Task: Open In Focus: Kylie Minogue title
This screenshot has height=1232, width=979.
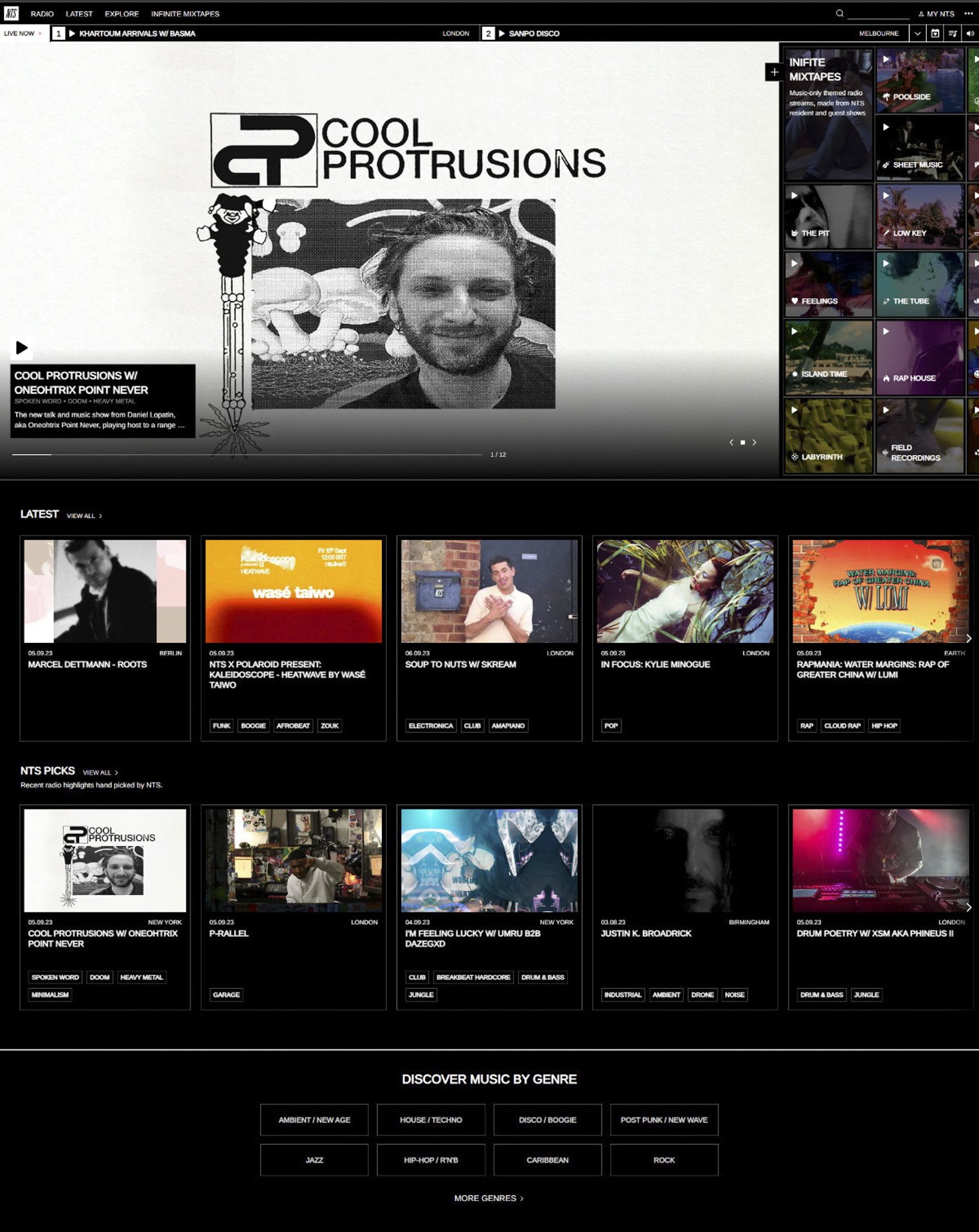Action: (655, 664)
